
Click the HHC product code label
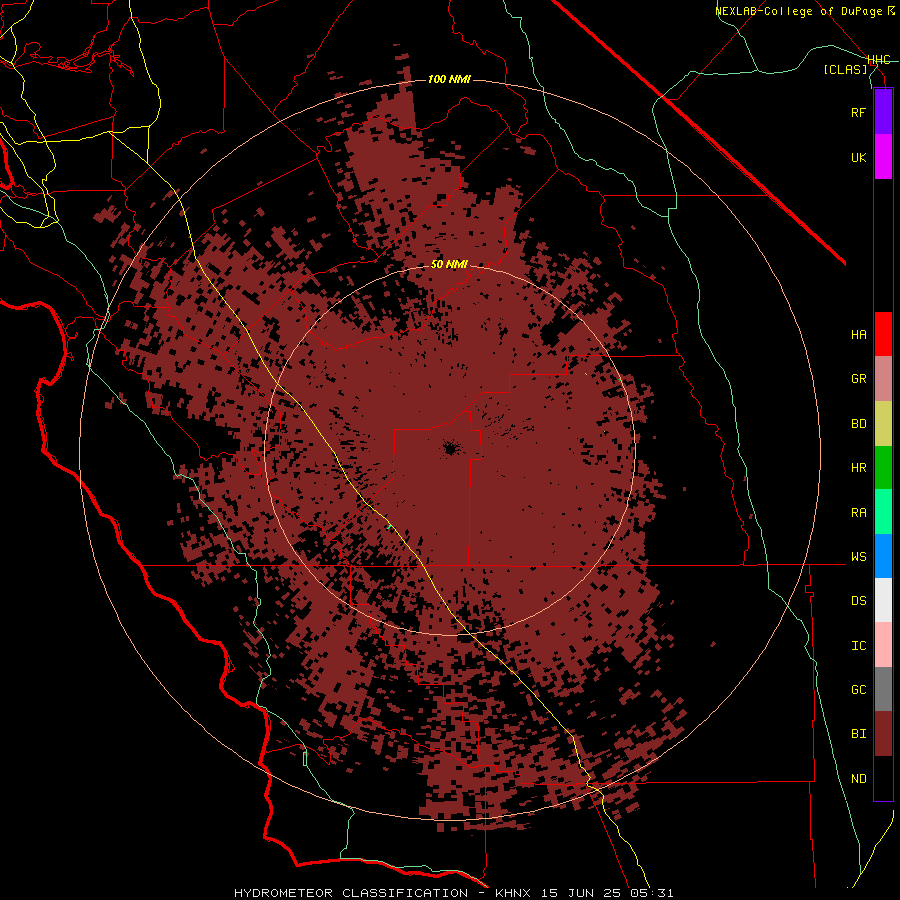point(878,60)
